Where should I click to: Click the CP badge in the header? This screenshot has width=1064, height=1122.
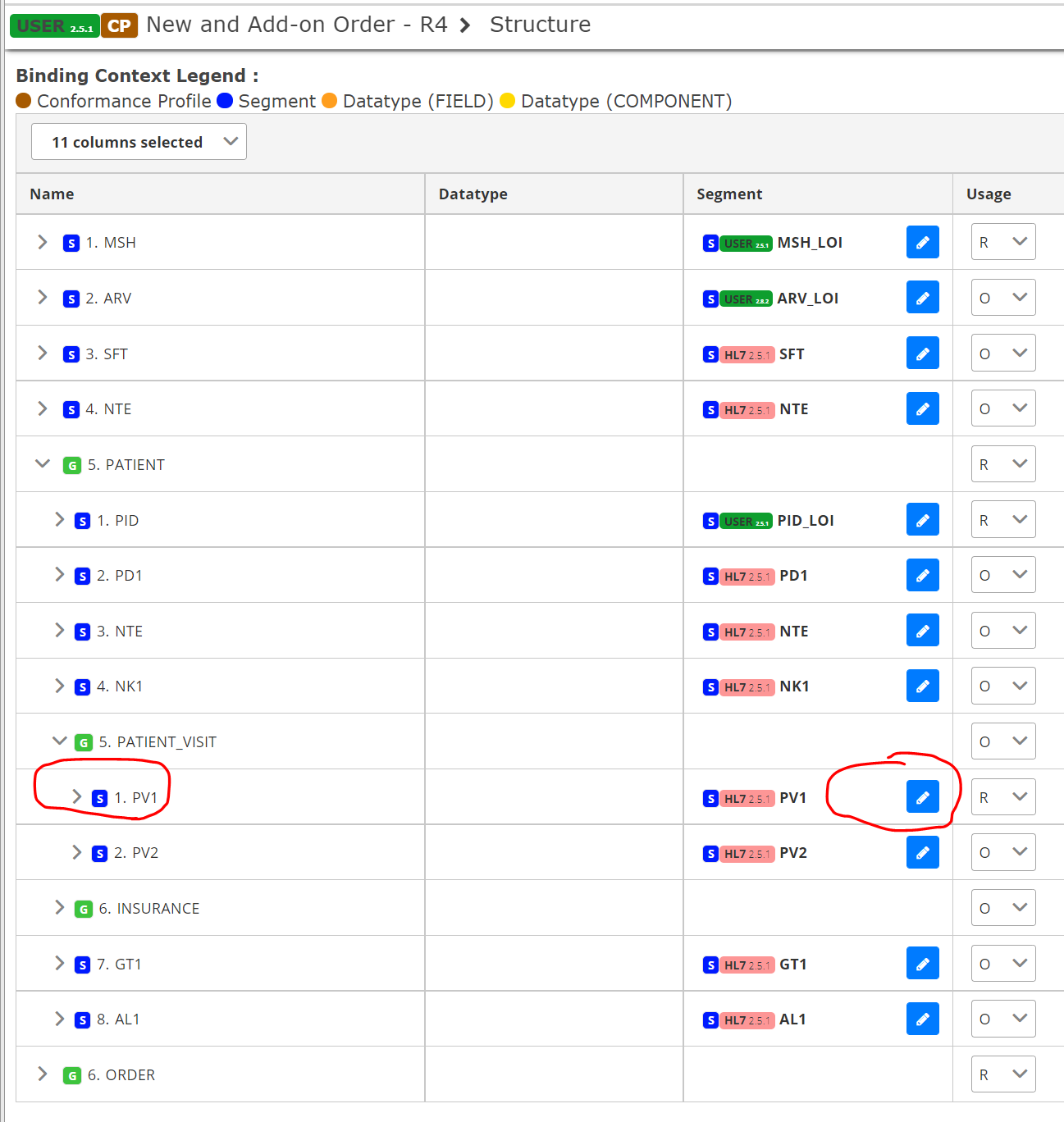click(x=118, y=25)
